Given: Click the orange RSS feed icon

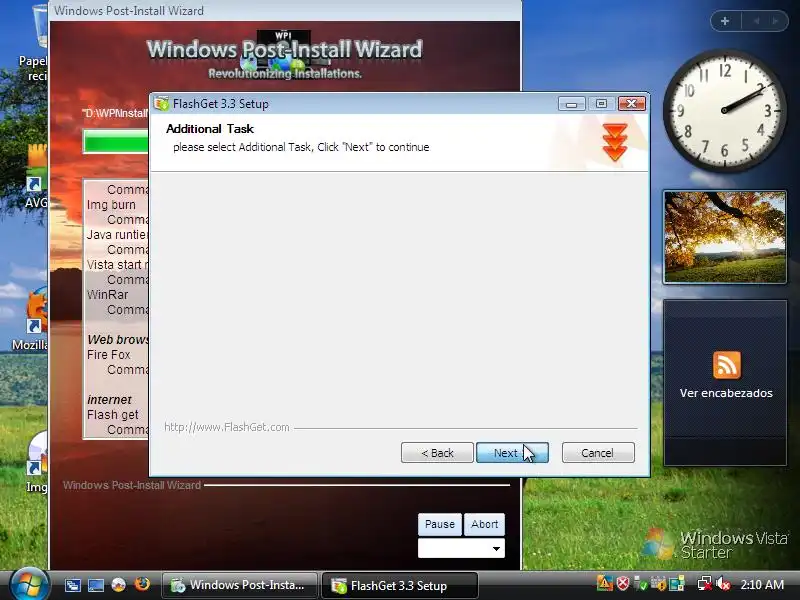Looking at the screenshot, I should click(x=727, y=365).
